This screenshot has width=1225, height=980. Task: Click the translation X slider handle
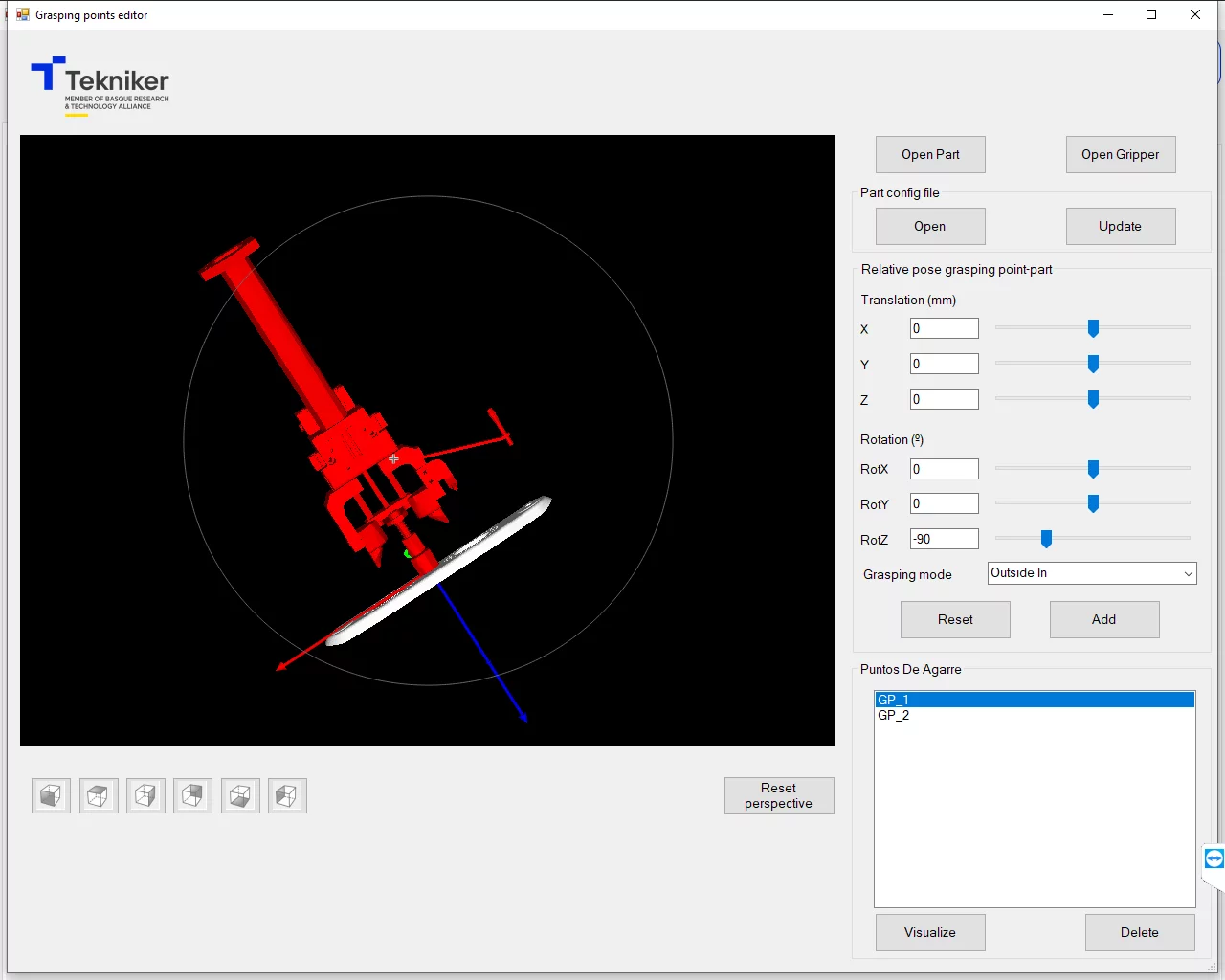coord(1093,328)
